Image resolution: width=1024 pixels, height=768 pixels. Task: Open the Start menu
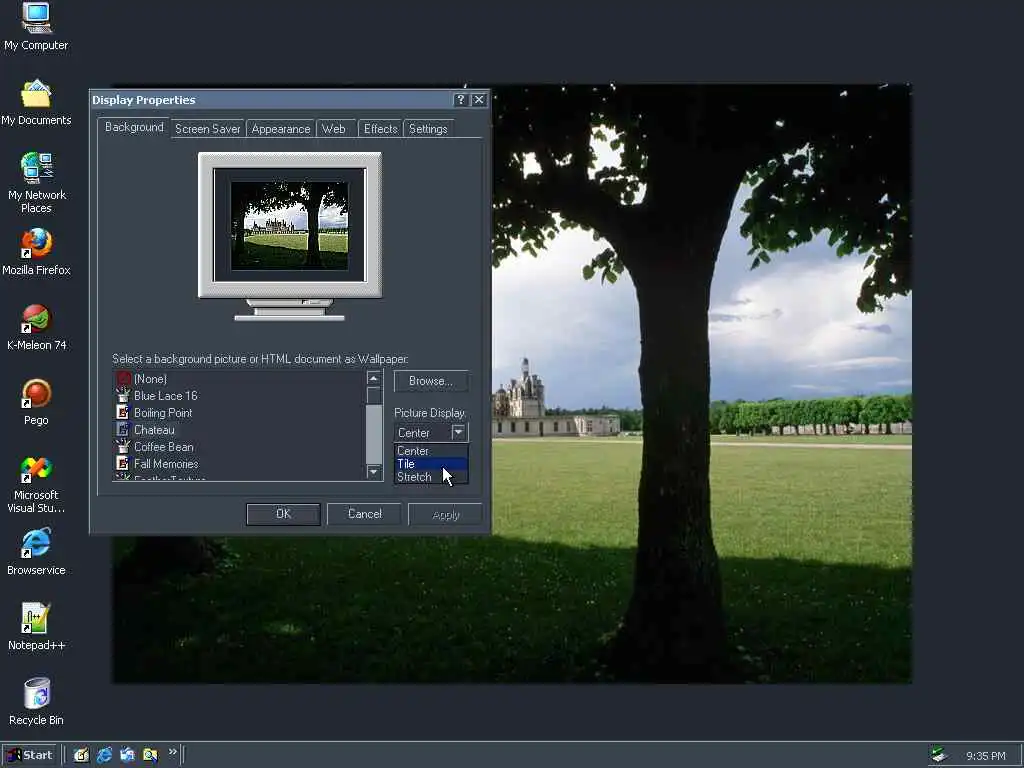coord(30,755)
